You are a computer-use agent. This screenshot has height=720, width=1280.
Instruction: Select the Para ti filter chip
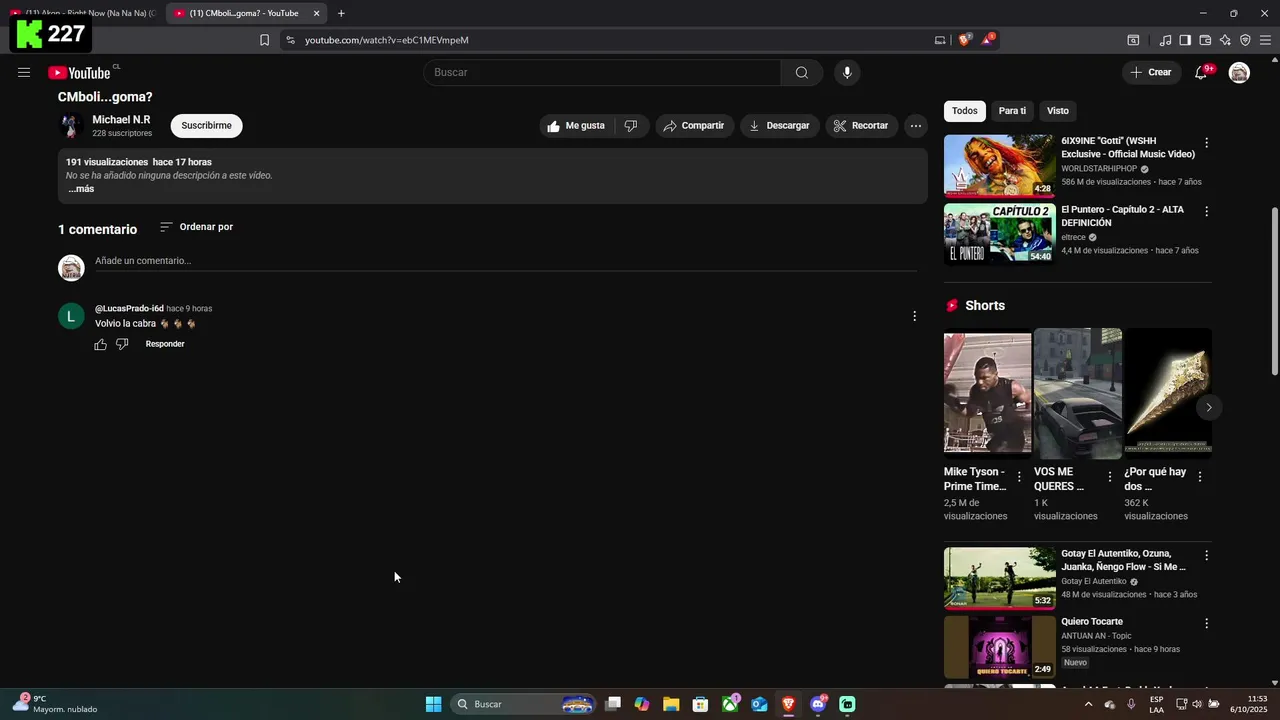click(x=1012, y=111)
